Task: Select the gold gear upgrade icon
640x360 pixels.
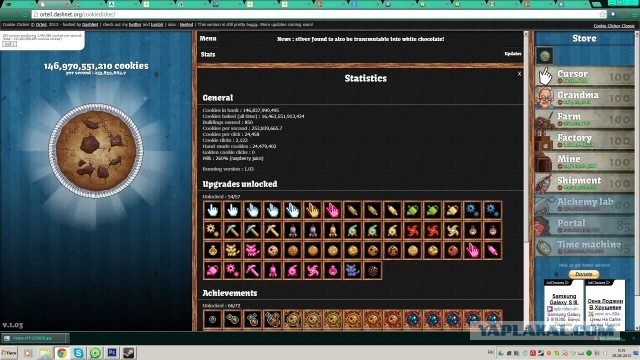Action: coord(213,230)
